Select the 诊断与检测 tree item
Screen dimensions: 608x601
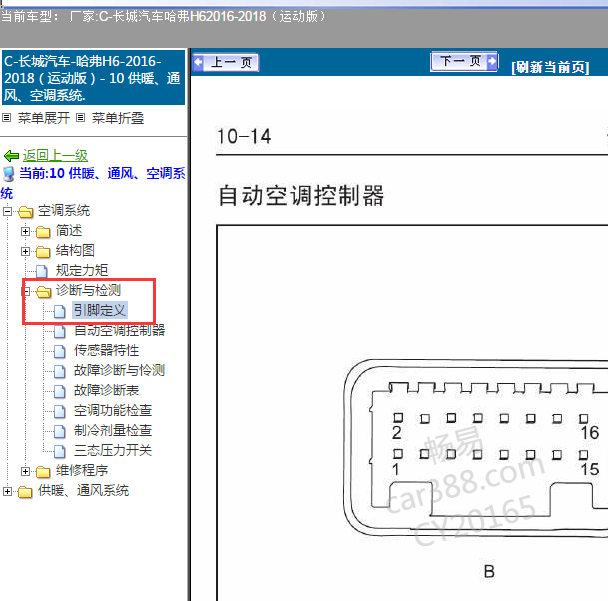(88, 290)
